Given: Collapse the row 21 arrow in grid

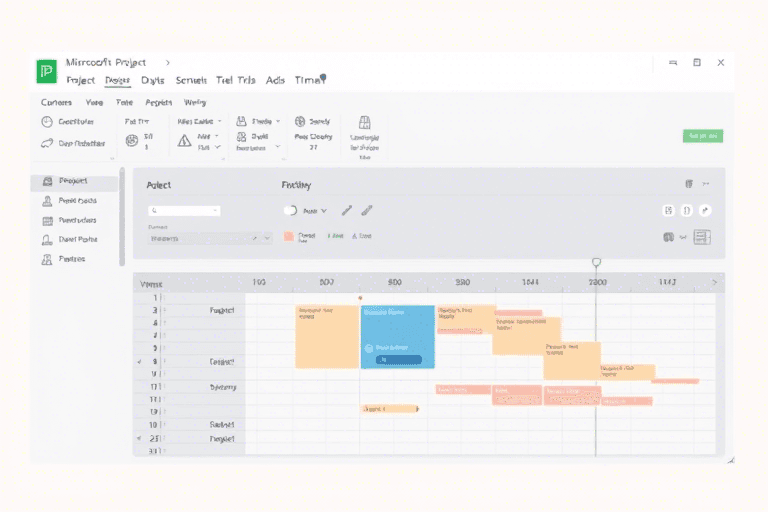Looking at the screenshot, I should coord(139,438).
